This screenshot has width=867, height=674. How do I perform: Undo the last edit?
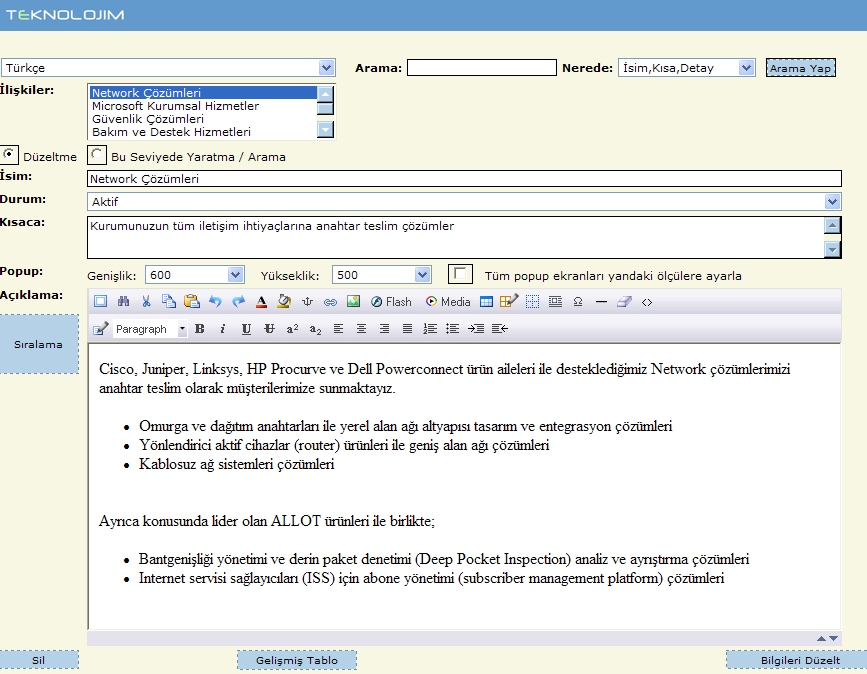point(215,301)
